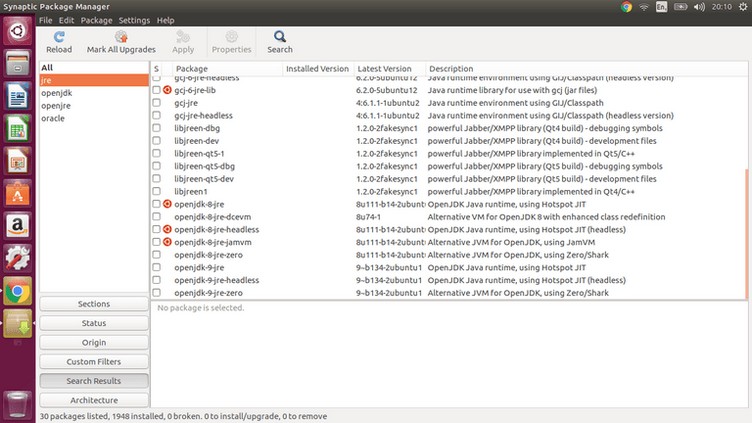Viewport: 752px width, 423px height.
Task: Open Google Chrome from dock
Action: (x=18, y=291)
